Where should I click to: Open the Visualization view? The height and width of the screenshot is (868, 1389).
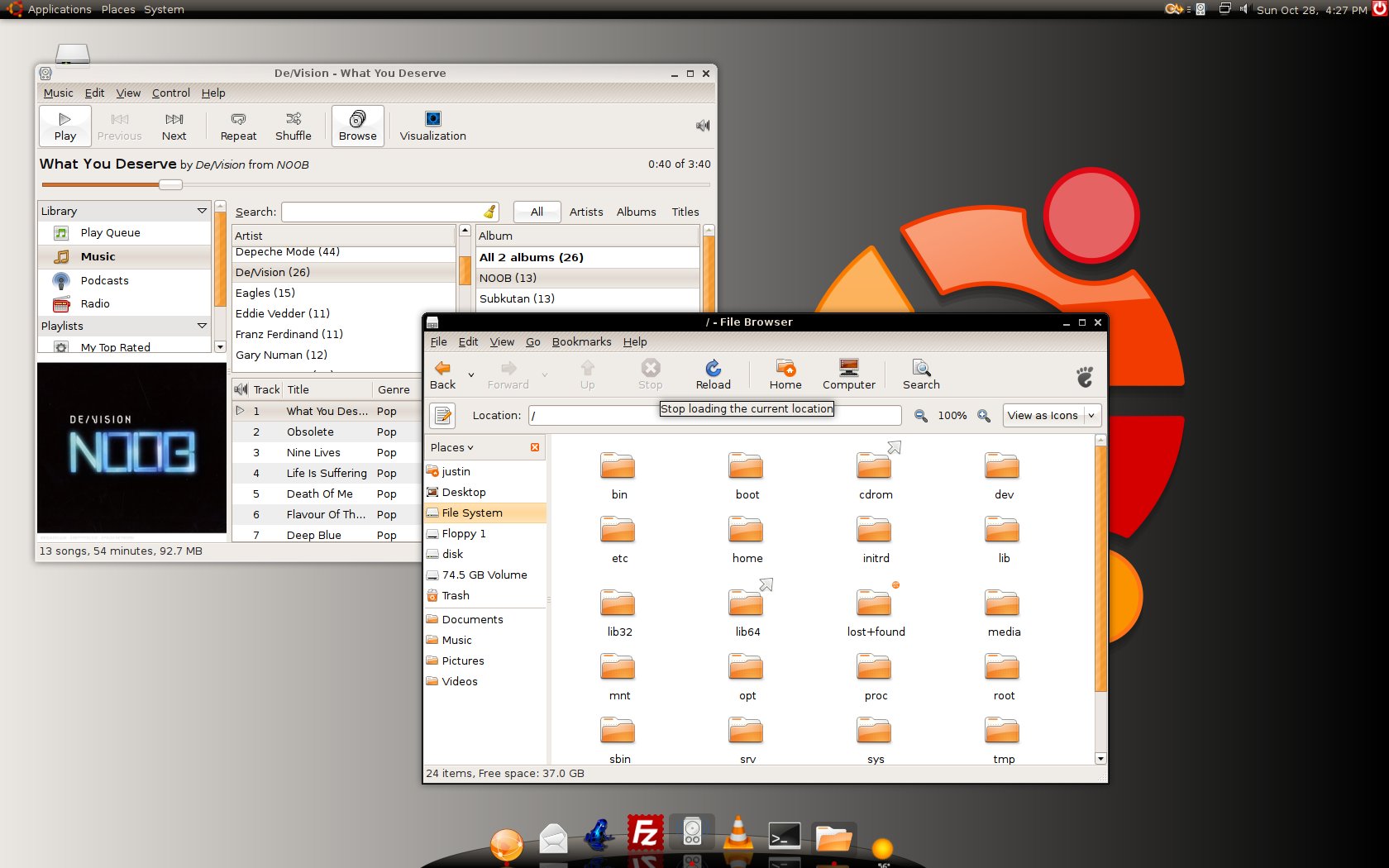coord(433,126)
